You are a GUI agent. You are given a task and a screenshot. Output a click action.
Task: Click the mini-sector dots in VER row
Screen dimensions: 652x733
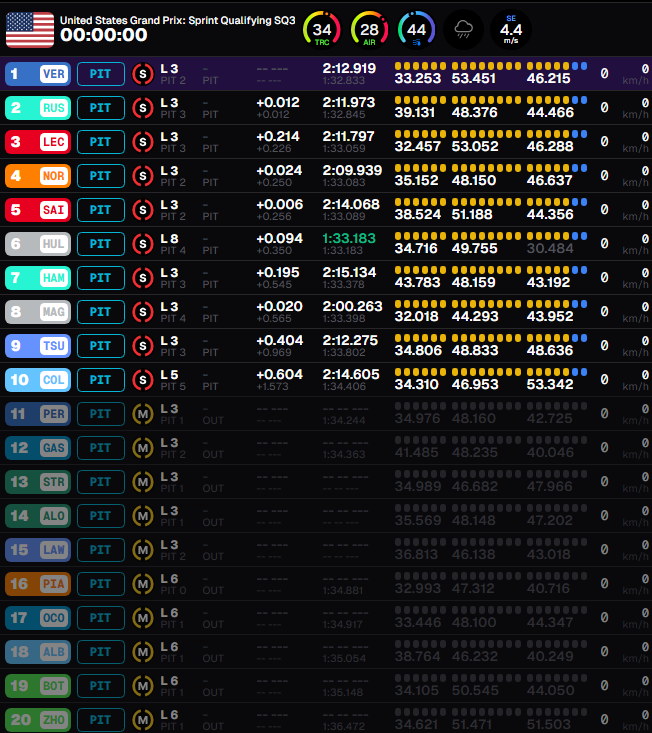pos(491,66)
